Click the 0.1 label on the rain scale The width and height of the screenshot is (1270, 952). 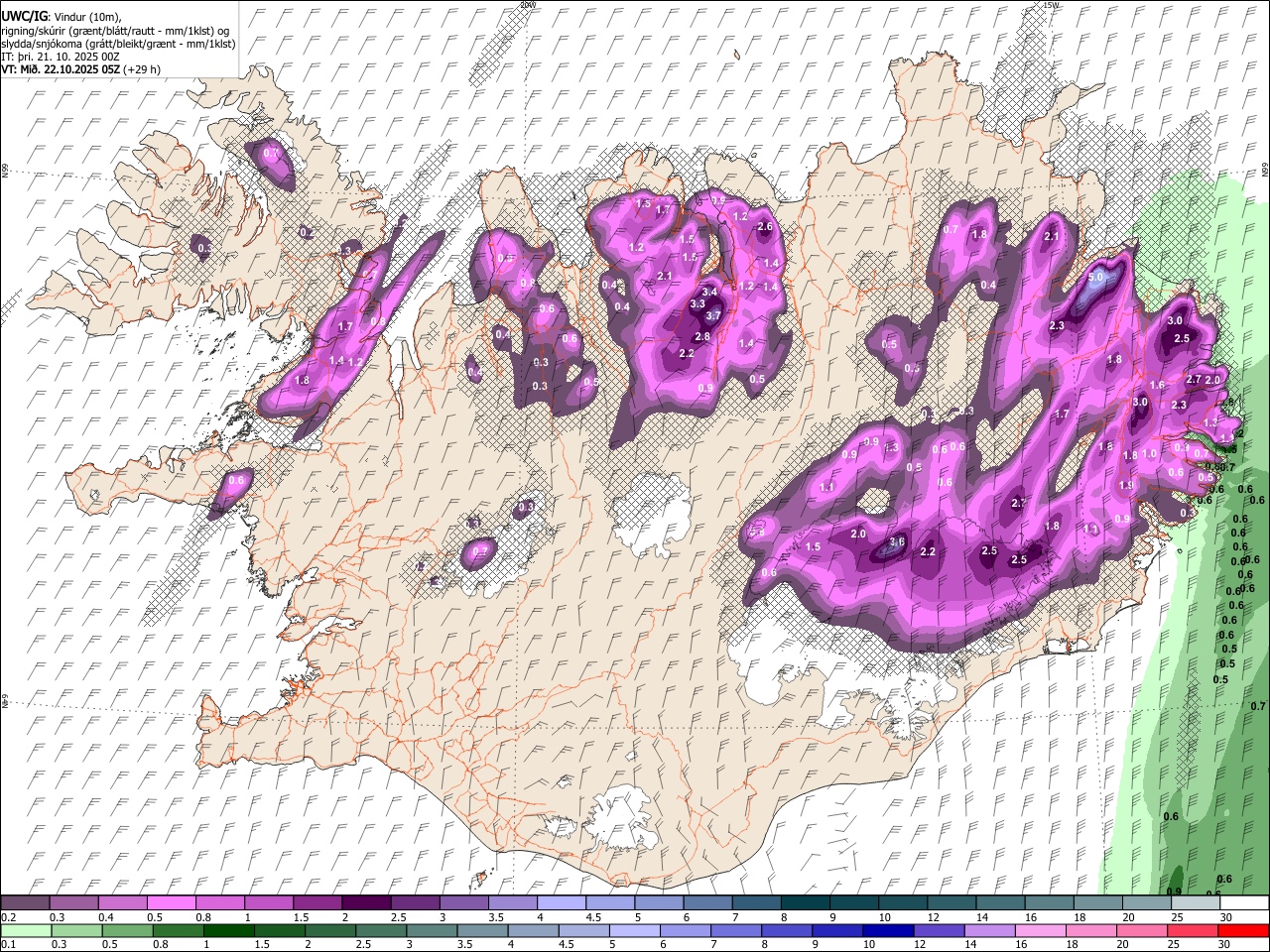click(x=9, y=945)
